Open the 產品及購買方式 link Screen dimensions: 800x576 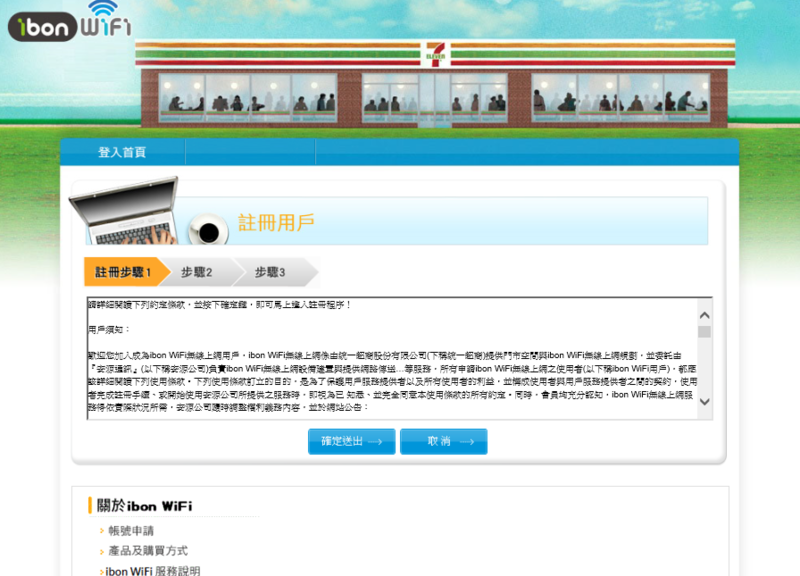pos(148,551)
